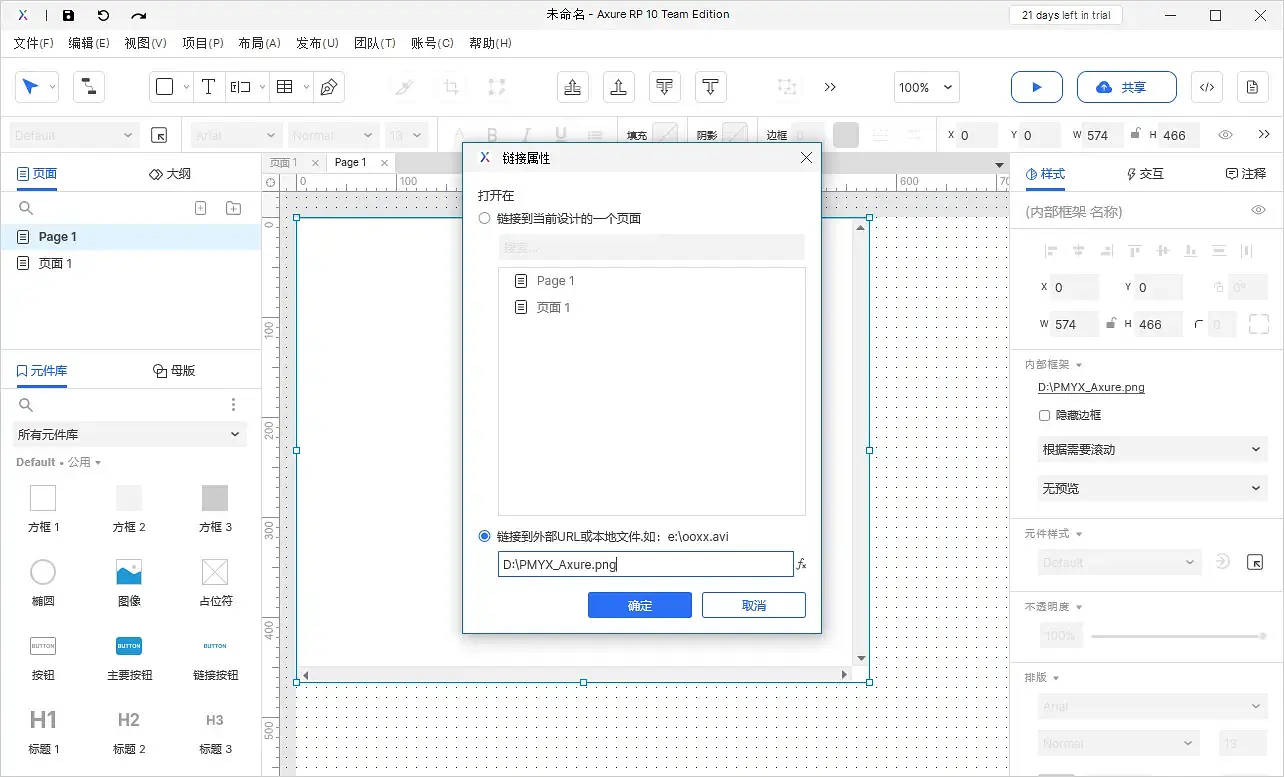Click the add page icon in pages panel

pyautogui.click(x=200, y=207)
